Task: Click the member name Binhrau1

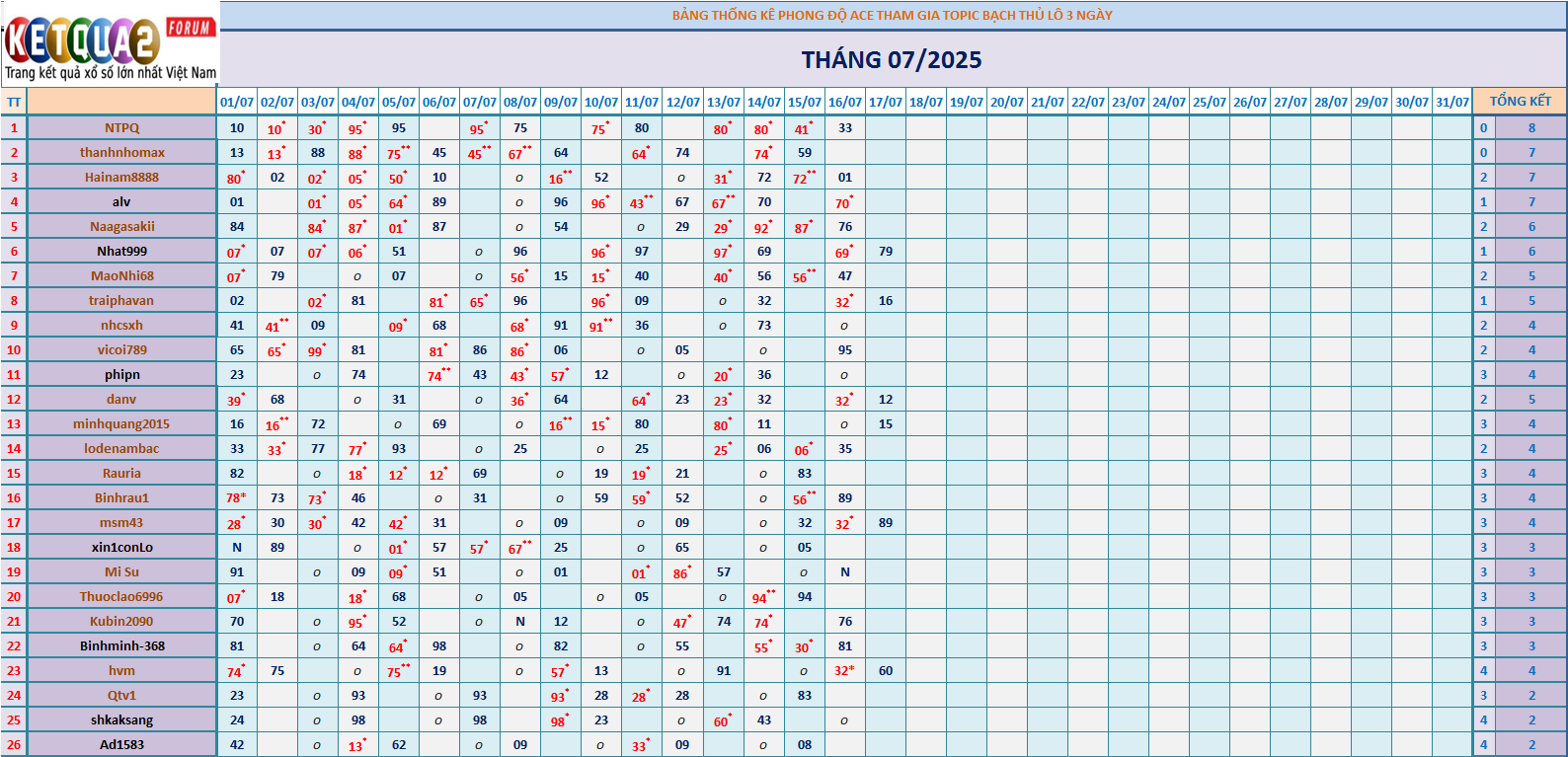Action: pos(122,498)
